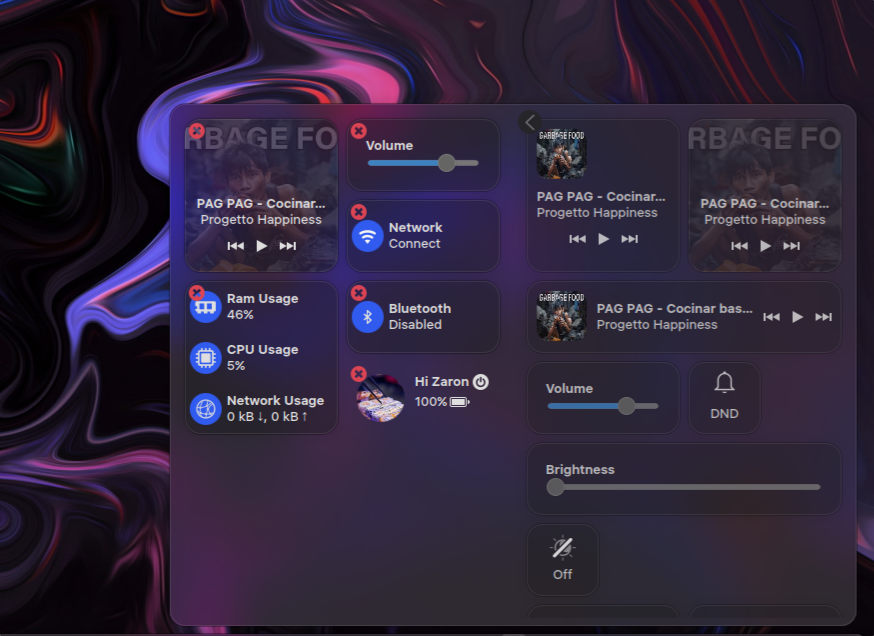Remove the active Volume widget with red X

[358, 131]
